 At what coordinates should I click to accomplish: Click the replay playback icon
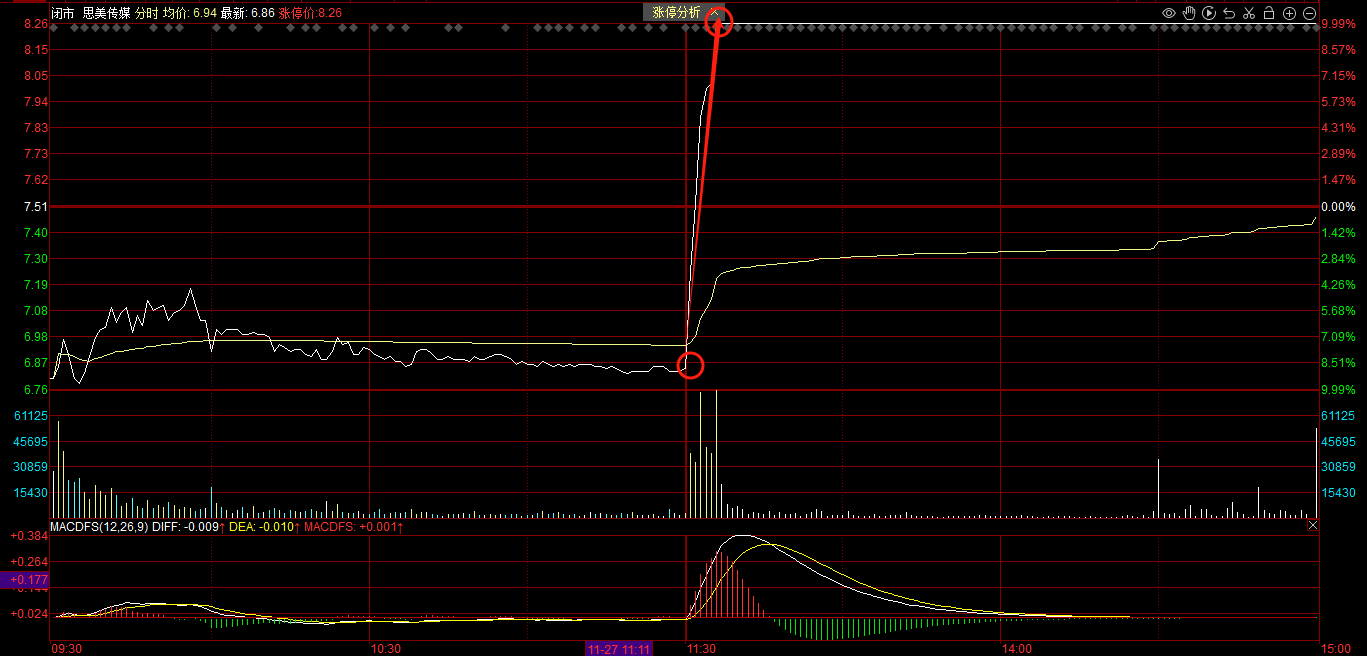click(1209, 13)
